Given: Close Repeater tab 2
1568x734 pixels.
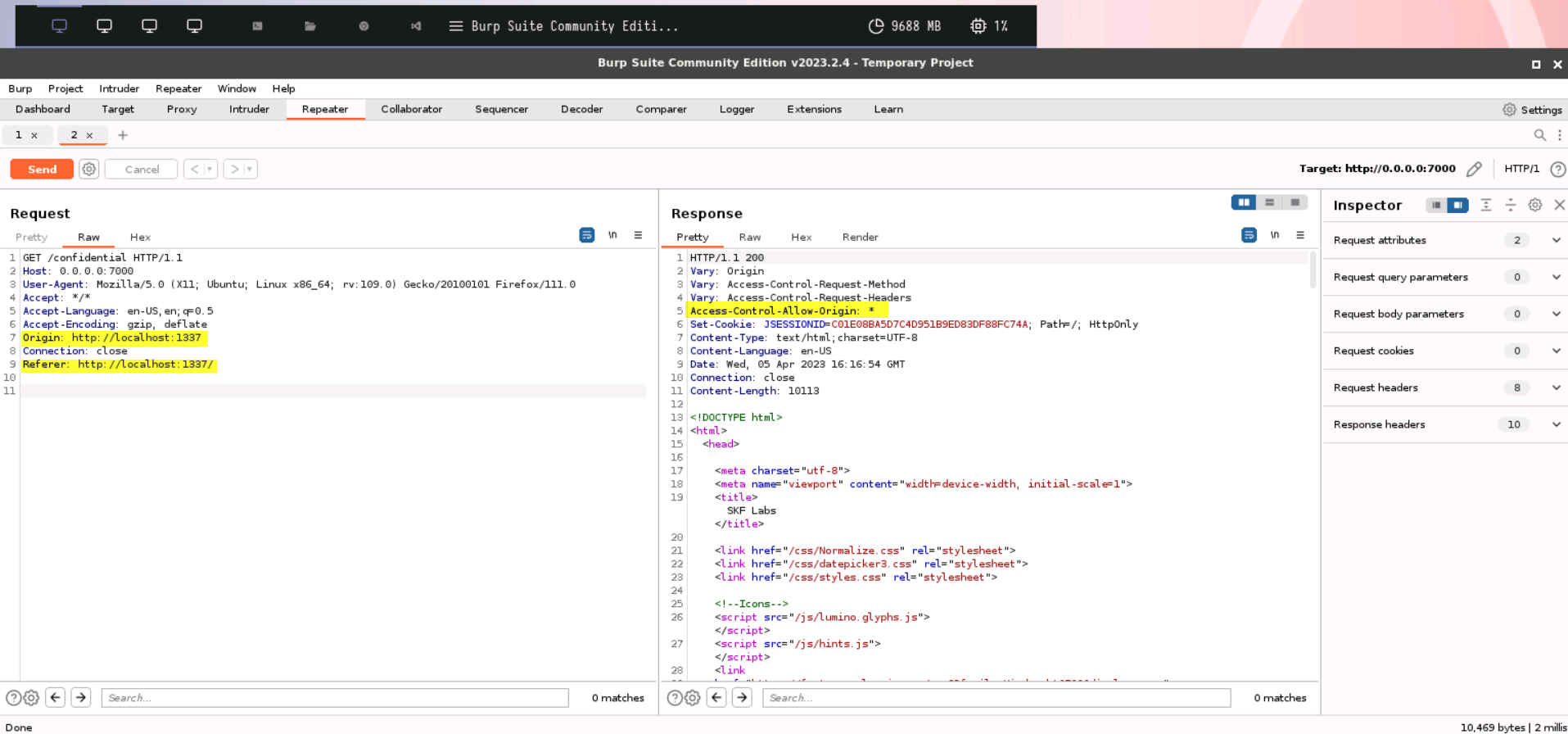Looking at the screenshot, I should coord(89,136).
